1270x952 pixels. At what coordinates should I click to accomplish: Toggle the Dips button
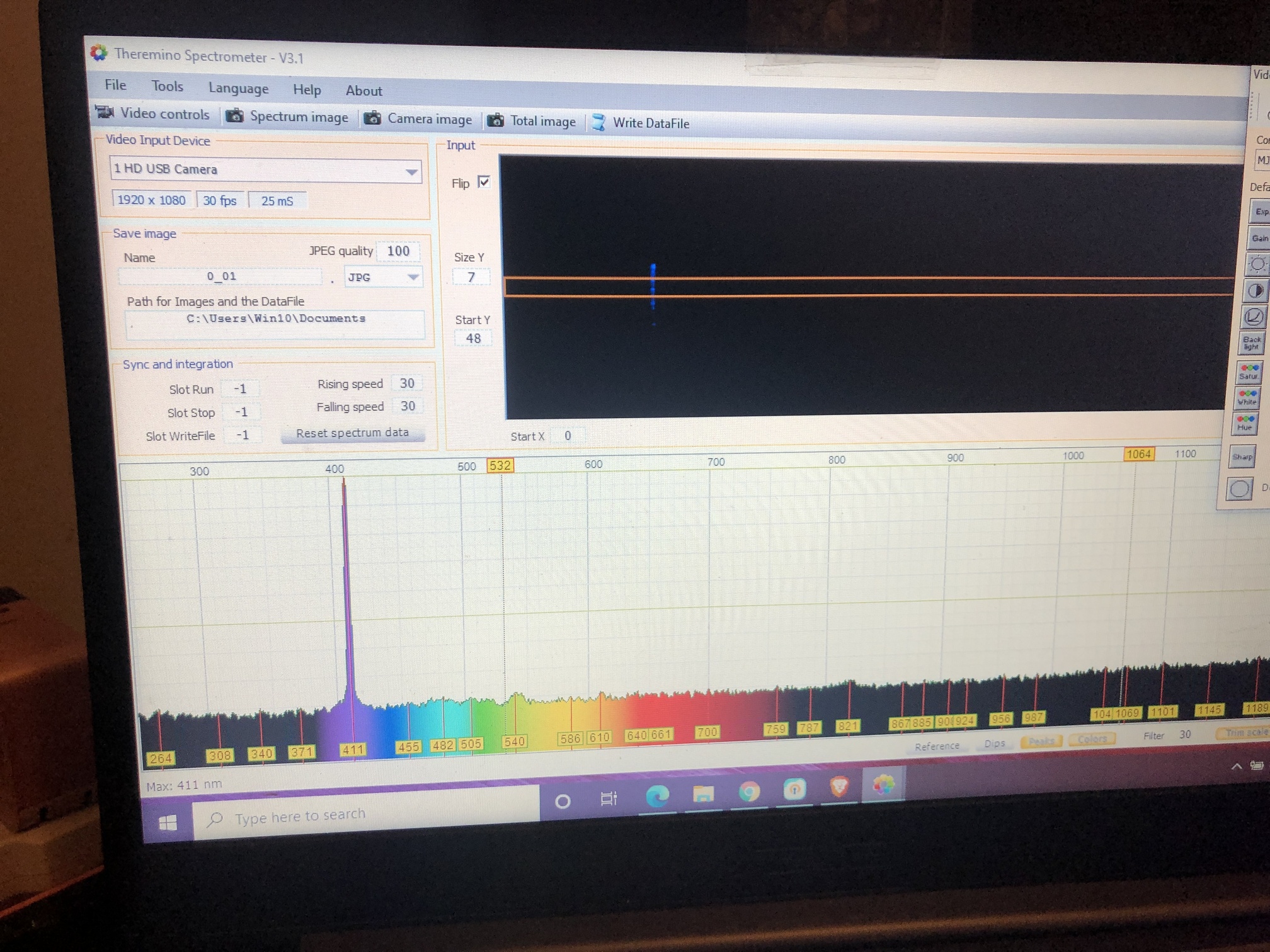[x=994, y=744]
